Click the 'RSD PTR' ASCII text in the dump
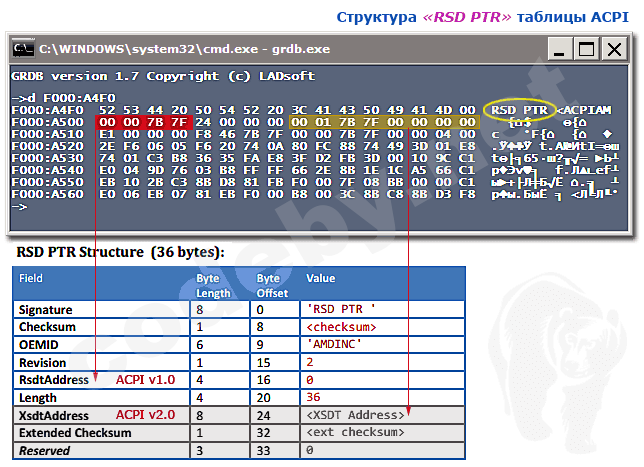 click(x=520, y=110)
